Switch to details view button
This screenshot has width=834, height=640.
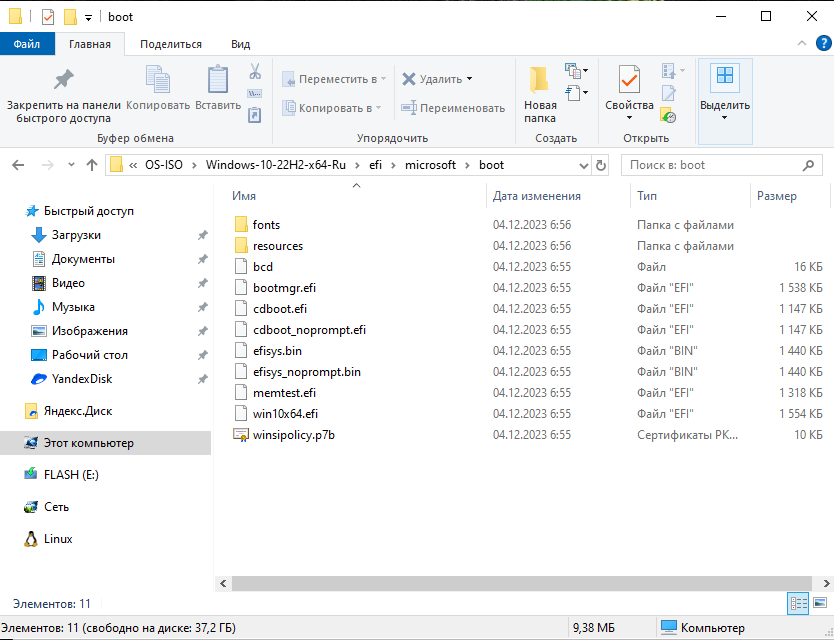[x=798, y=603]
